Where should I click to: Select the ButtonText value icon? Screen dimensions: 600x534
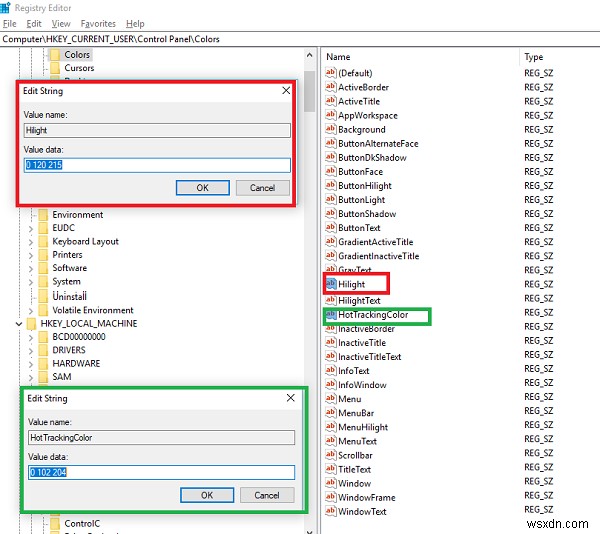coord(330,228)
